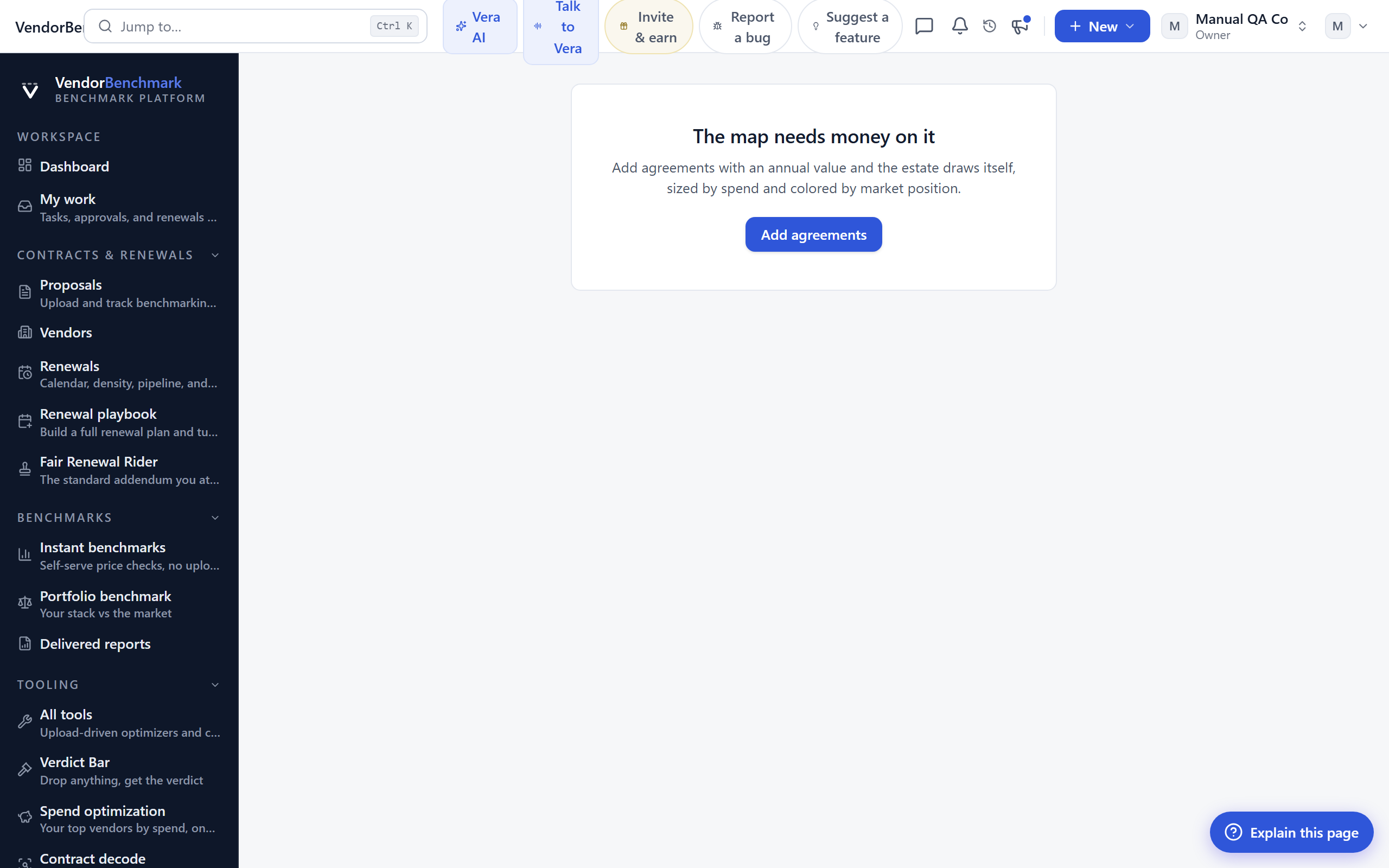Viewport: 1389px width, 868px height.
Task: Click the My work inbox icon
Action: (x=24, y=207)
